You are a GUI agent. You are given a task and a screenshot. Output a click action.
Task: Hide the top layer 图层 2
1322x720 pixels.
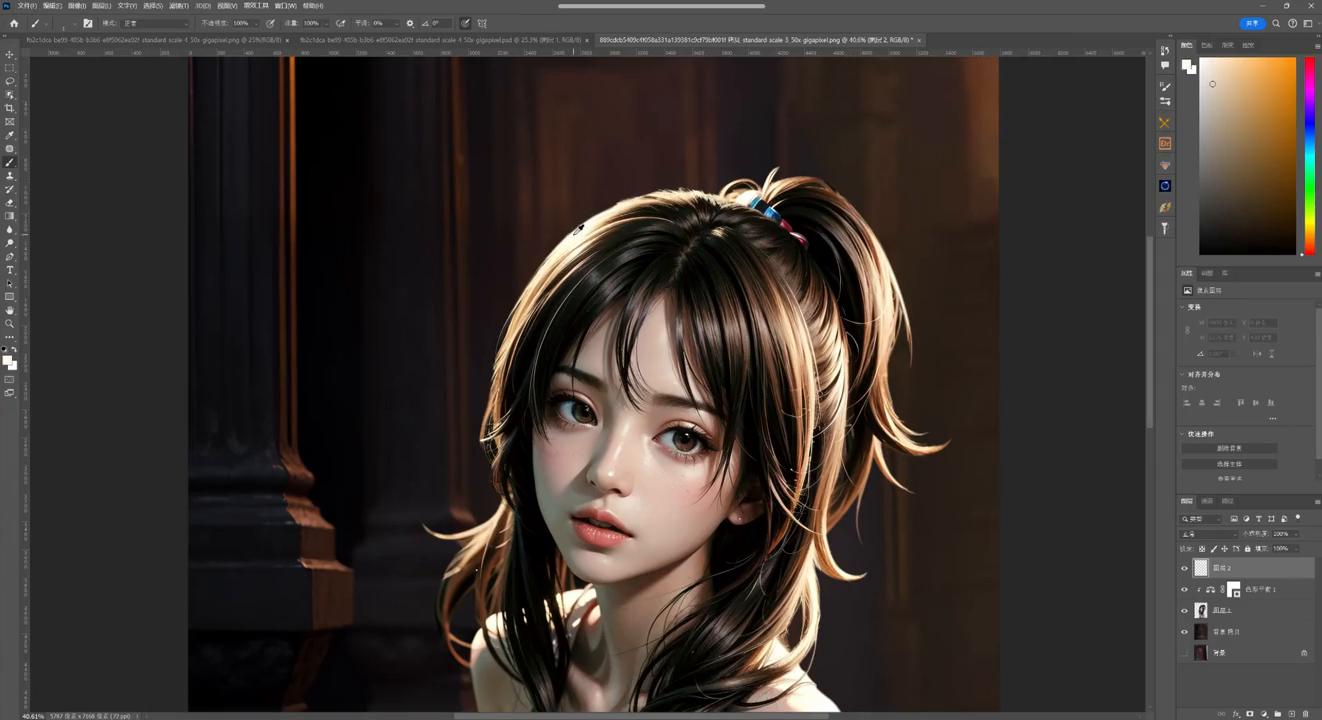[1185, 568]
